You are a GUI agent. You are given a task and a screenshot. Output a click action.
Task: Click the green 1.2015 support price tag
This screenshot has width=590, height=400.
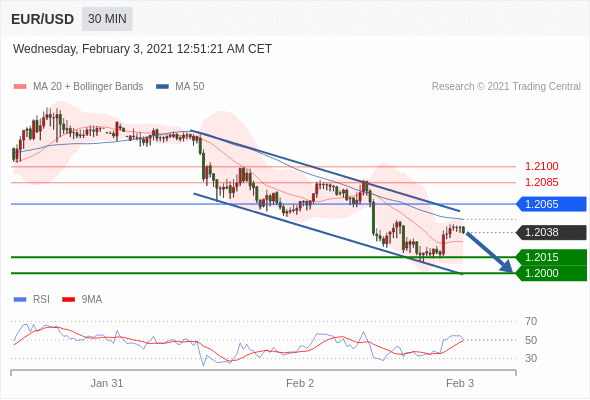(x=551, y=257)
